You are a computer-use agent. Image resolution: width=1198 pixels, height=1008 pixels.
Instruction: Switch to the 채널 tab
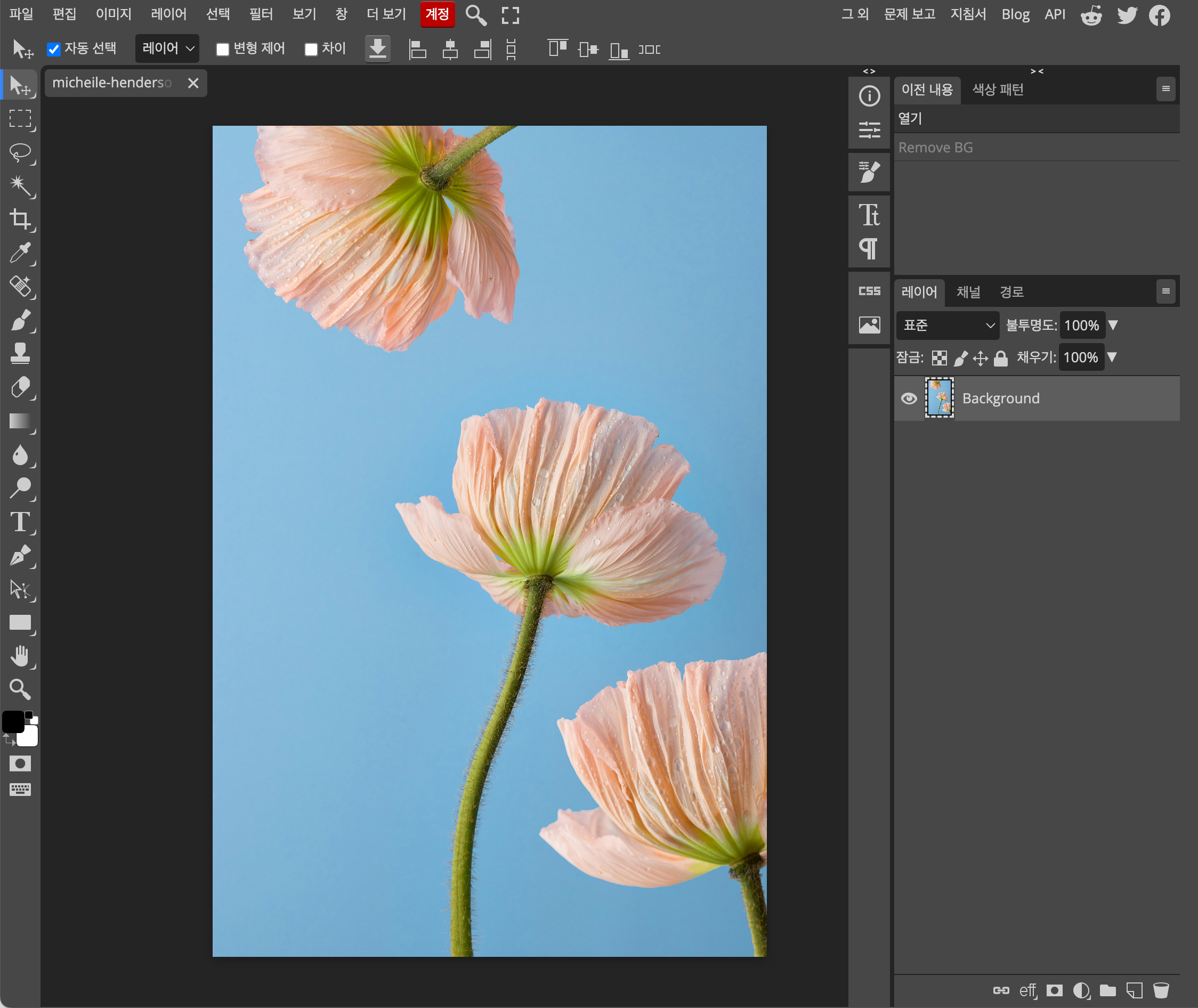[968, 292]
